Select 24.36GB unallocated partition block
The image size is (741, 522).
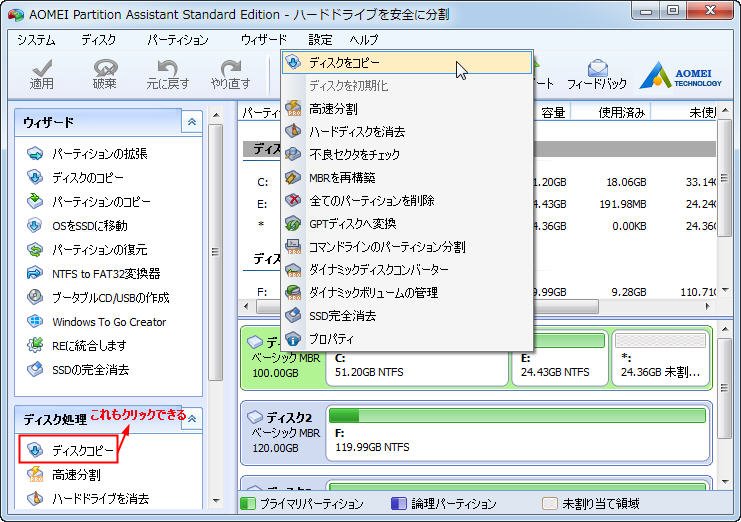tap(661, 359)
